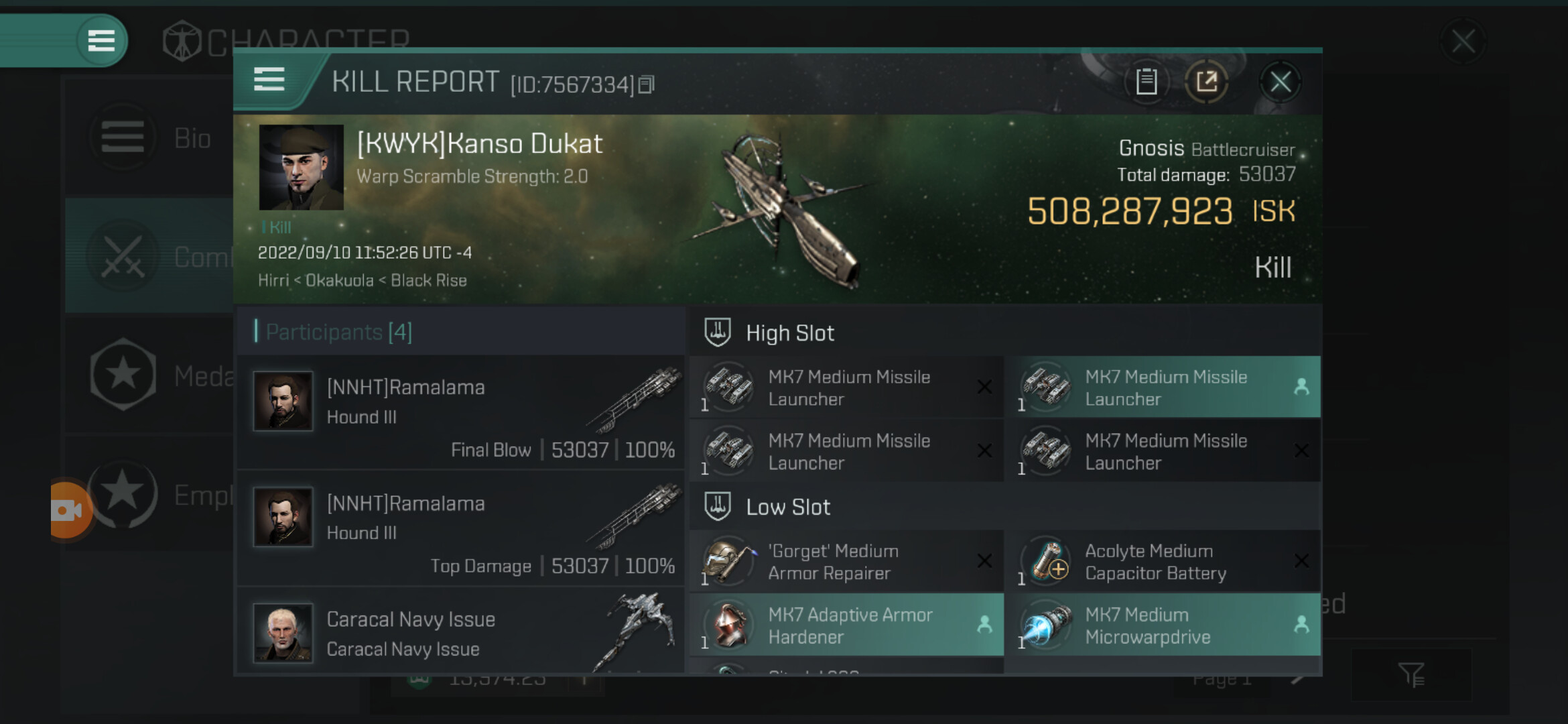Click the filter icon at bottom right
Screen dimensions: 1568x724
[x=1411, y=674]
